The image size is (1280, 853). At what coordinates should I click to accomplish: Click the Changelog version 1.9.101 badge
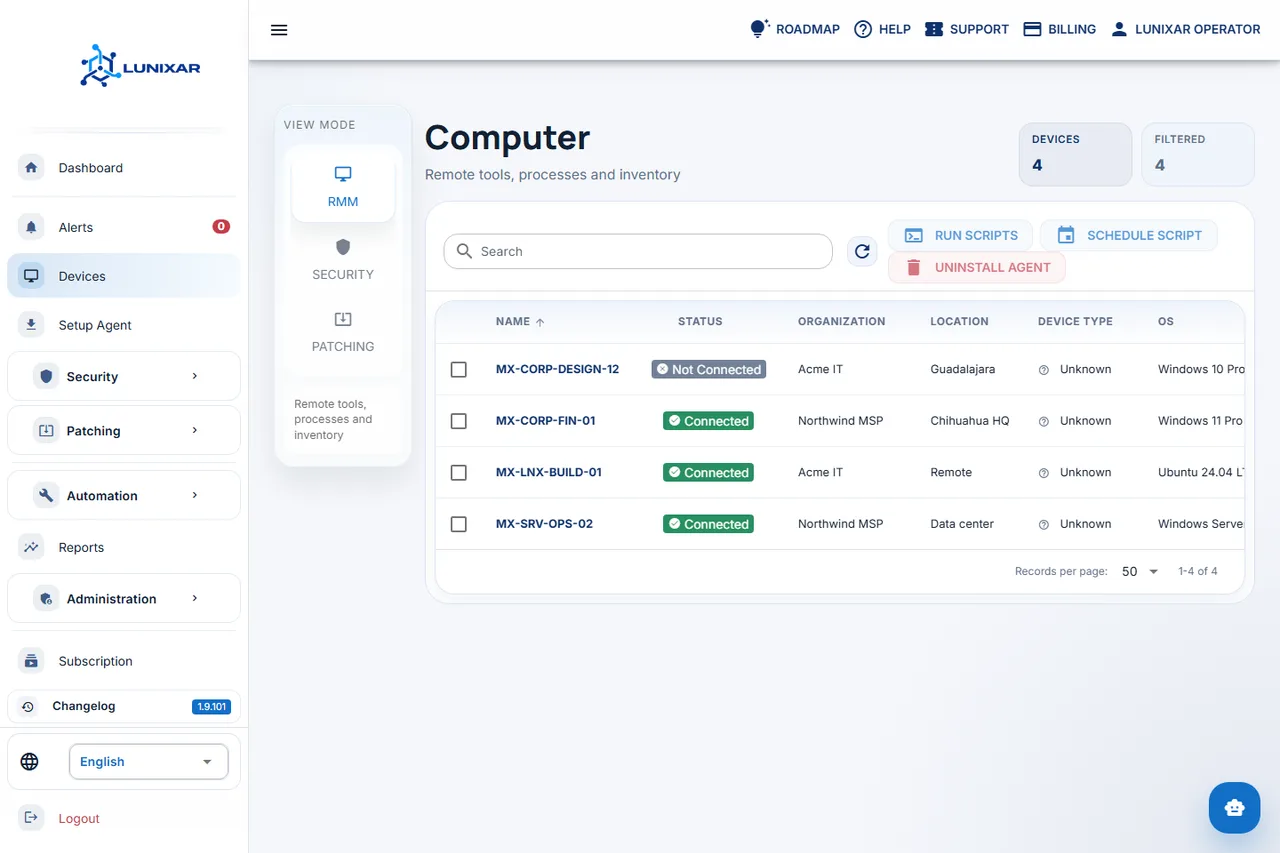(211, 707)
